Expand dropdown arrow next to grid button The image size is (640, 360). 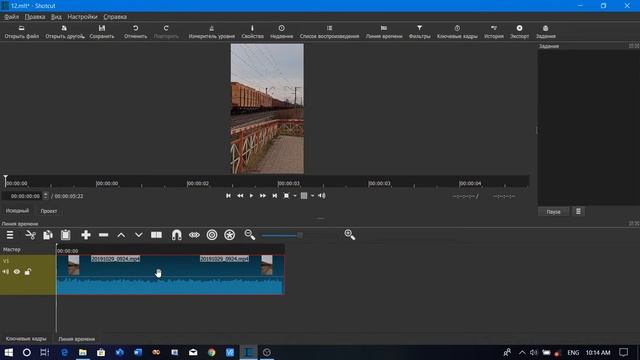313,196
